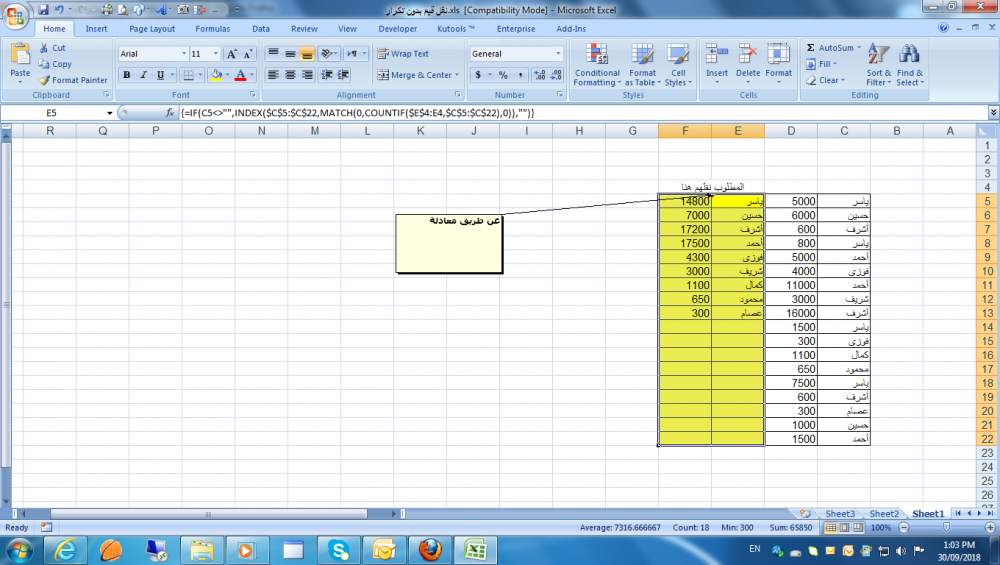Select cell F5 containing 14800

point(685,201)
